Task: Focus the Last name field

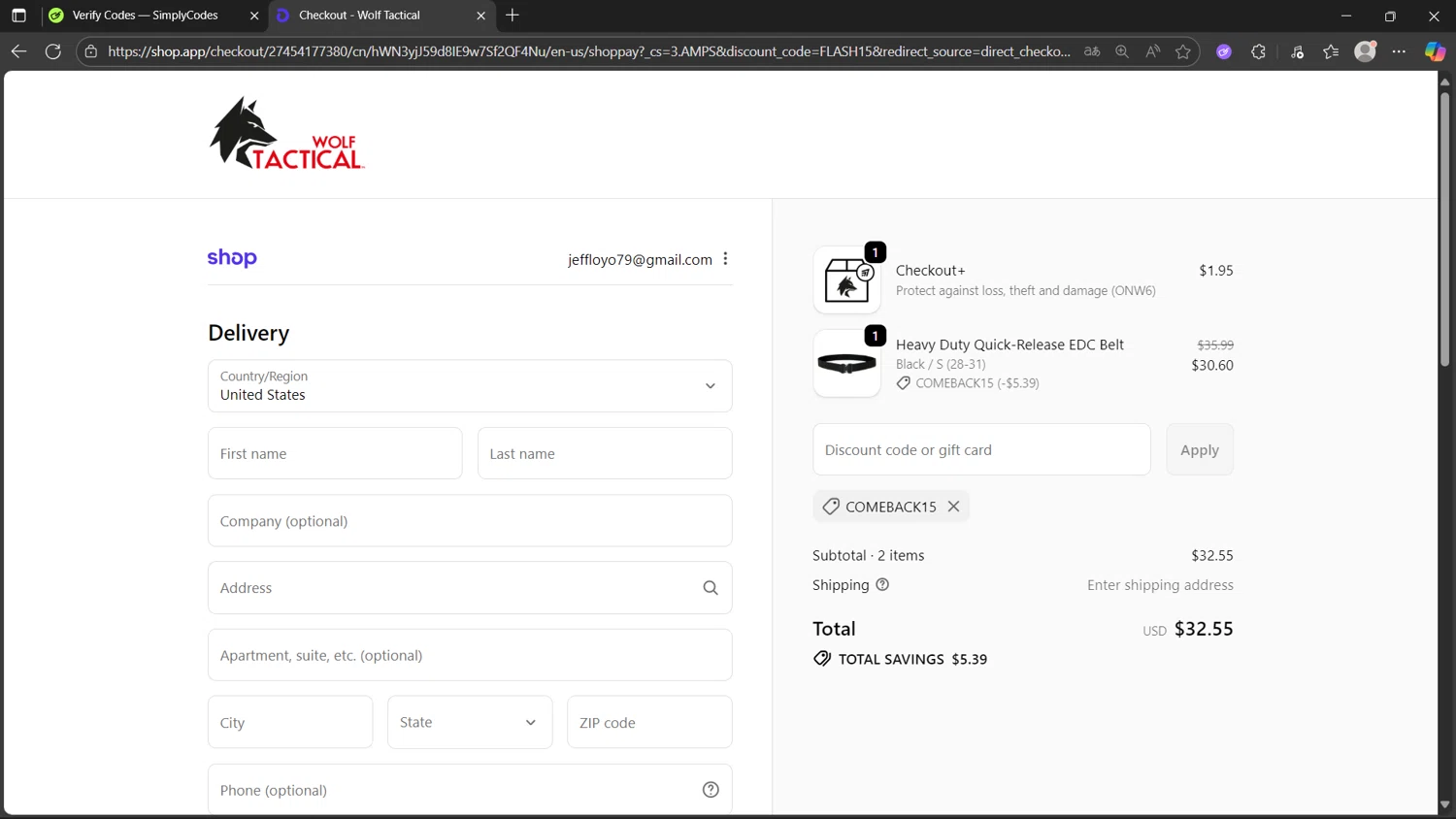Action: (x=605, y=453)
